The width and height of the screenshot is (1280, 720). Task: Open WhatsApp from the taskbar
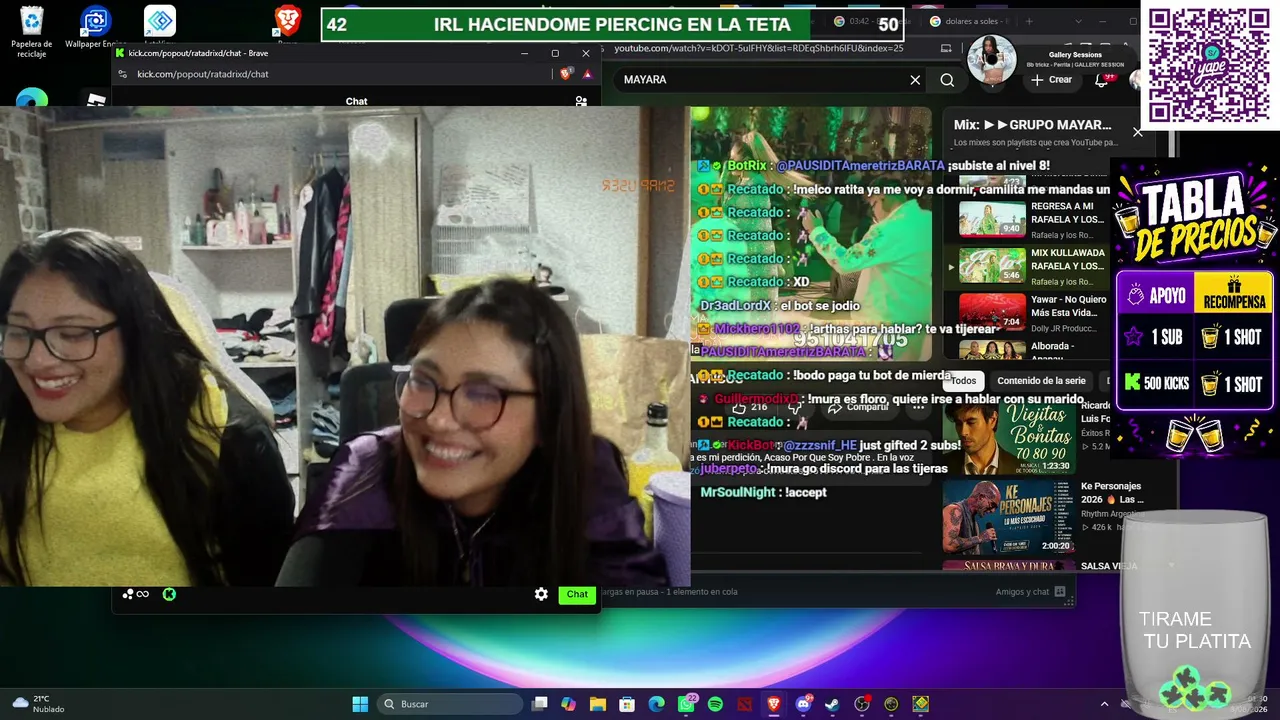tap(686, 704)
